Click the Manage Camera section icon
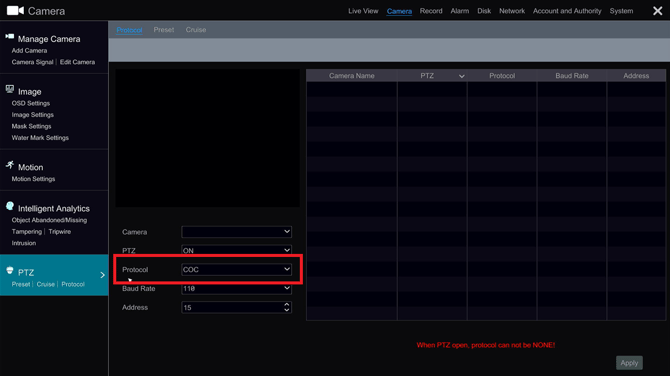Image resolution: width=670 pixels, height=376 pixels. (x=10, y=37)
